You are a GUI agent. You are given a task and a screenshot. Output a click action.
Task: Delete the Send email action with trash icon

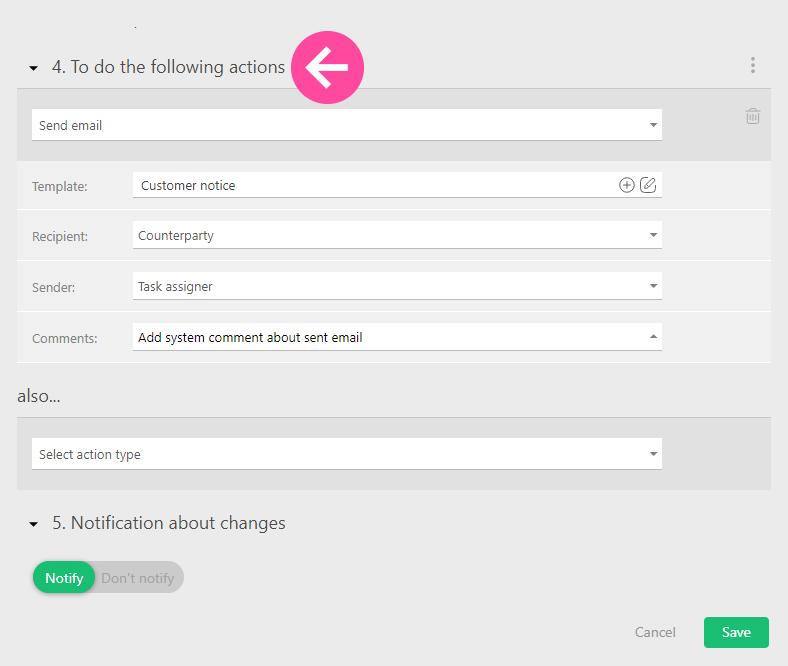[753, 117]
